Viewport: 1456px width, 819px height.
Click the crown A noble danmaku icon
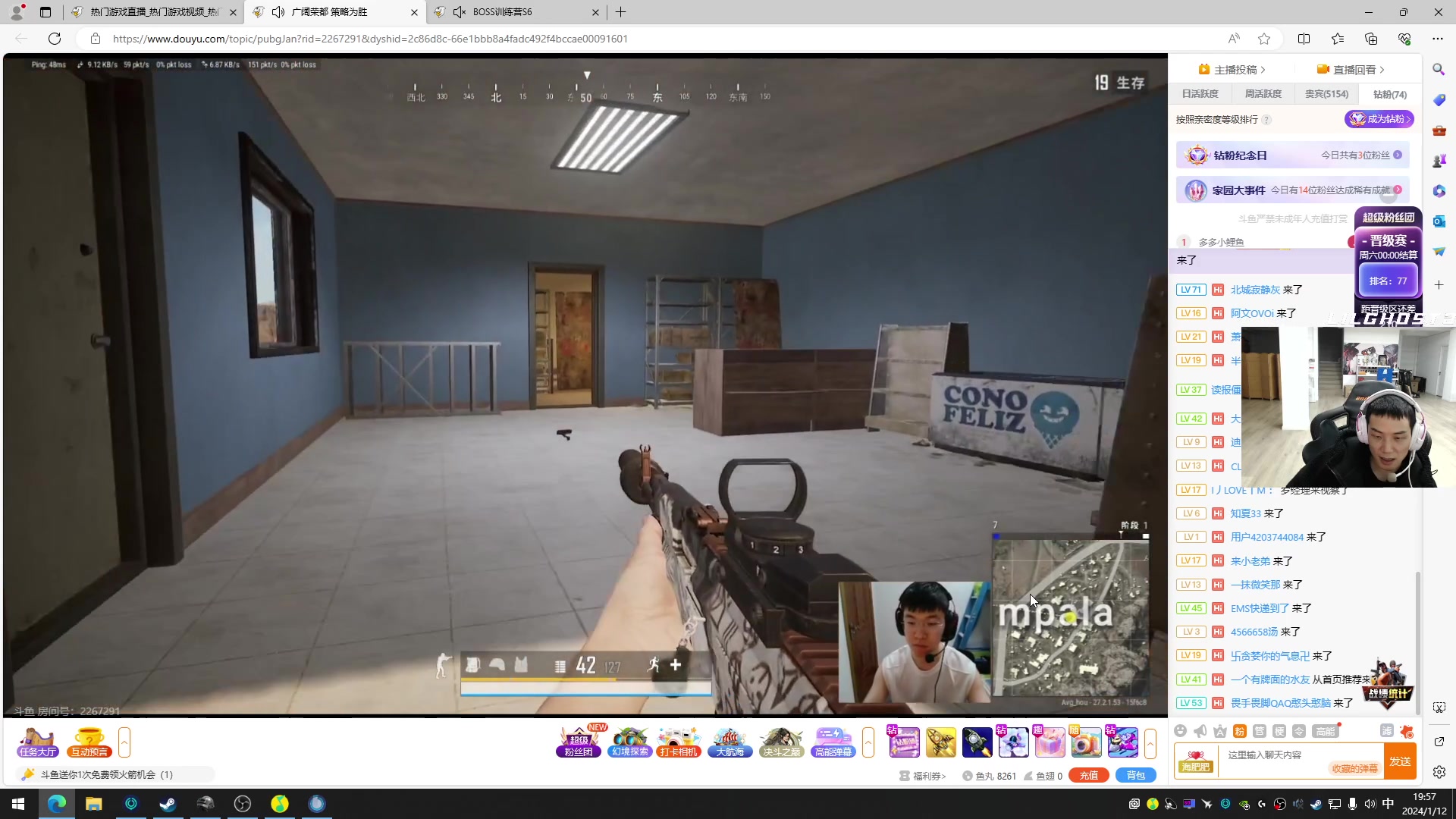[1219, 731]
